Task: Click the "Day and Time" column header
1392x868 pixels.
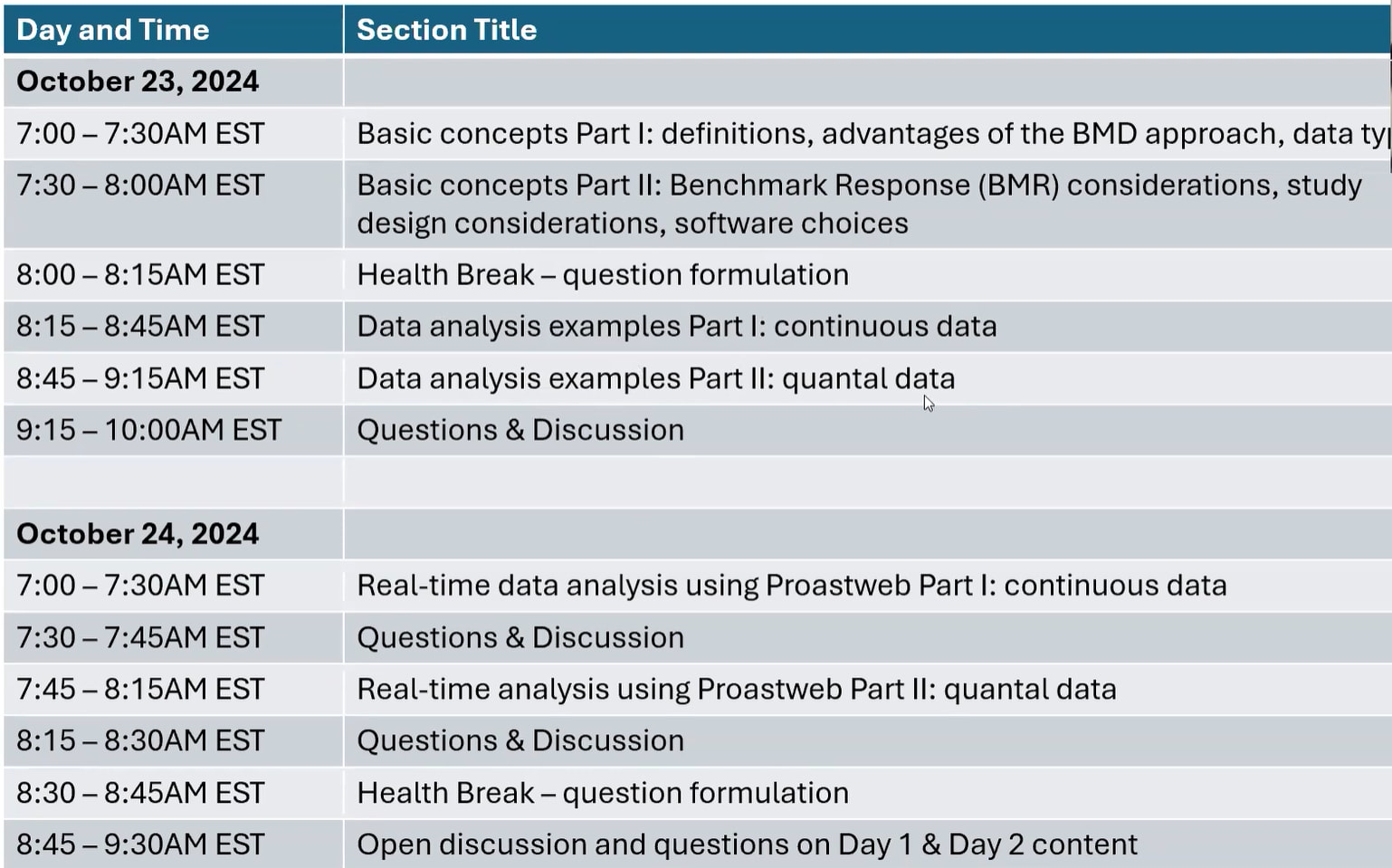Action: (113, 30)
